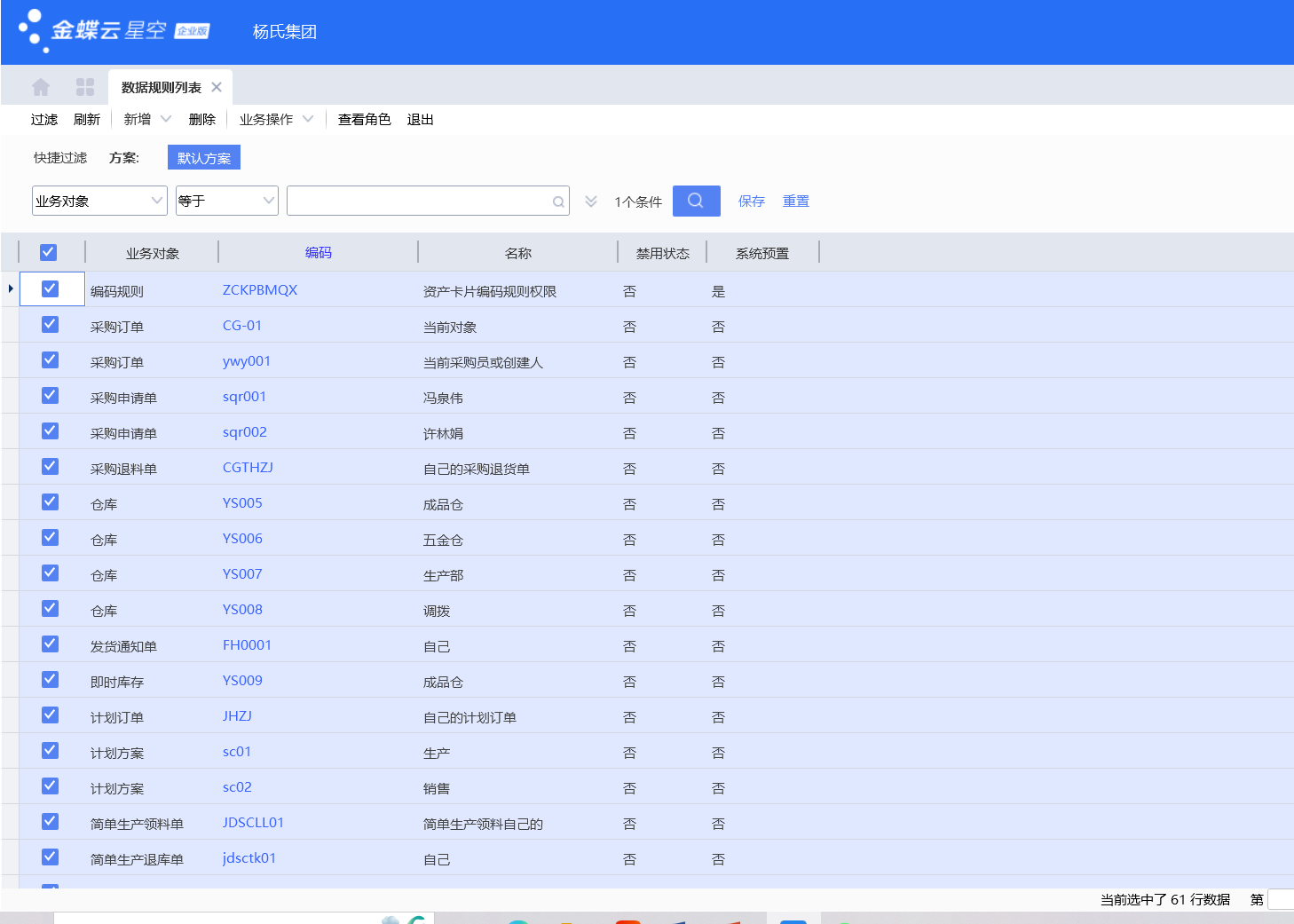The height and width of the screenshot is (924, 1294).
Task: Select the 冯泉伟 name cell
Action: [x=443, y=398]
